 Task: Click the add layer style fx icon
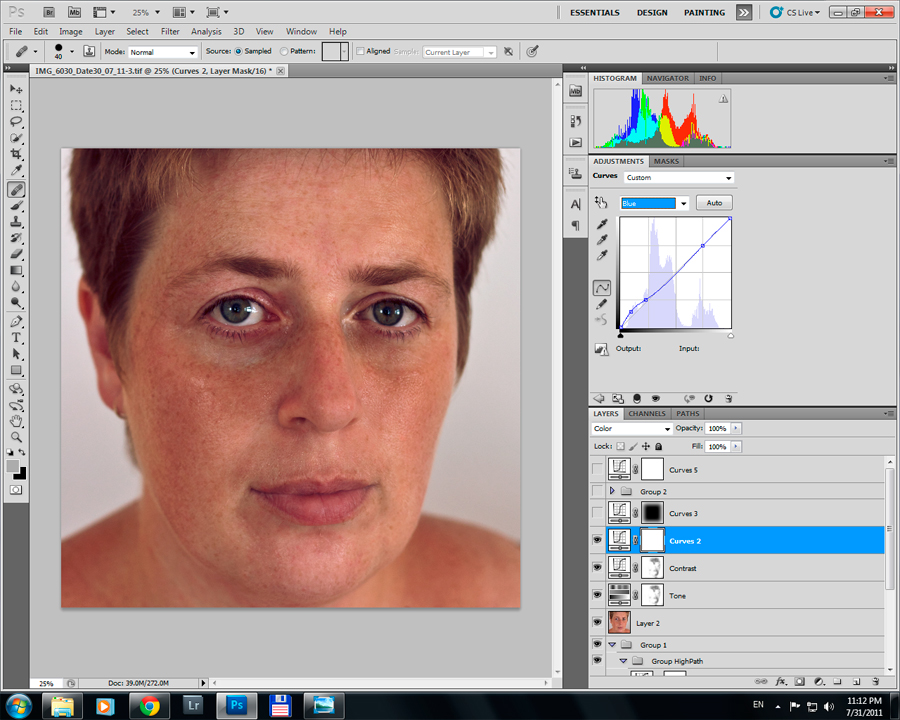coord(781,681)
